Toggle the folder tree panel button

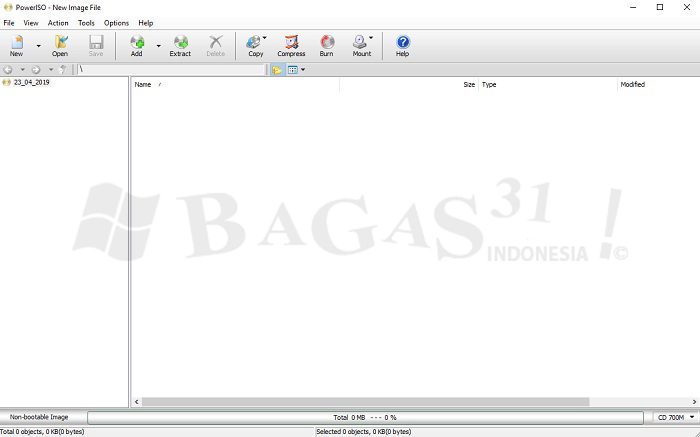click(277, 70)
